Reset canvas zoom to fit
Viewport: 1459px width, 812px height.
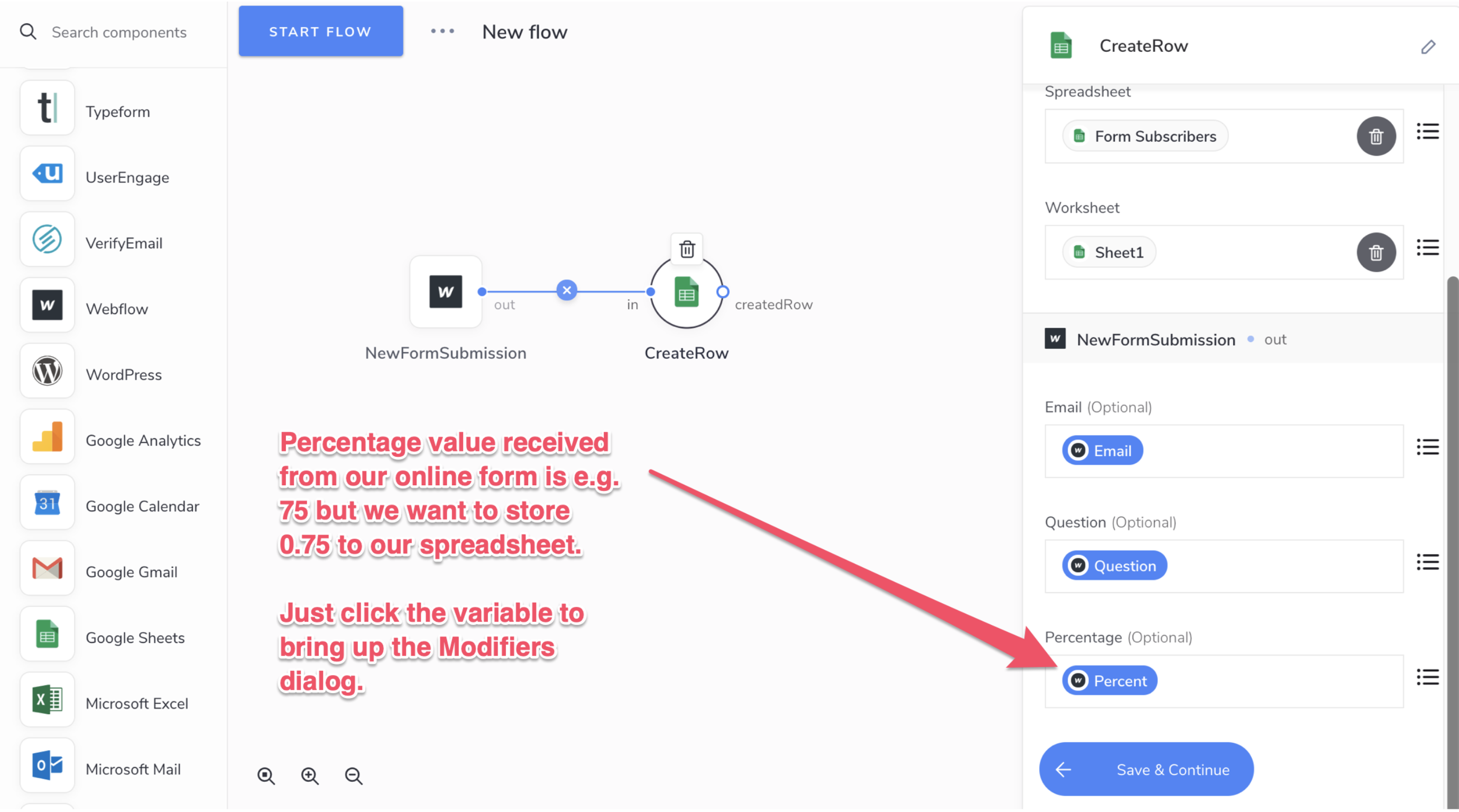(266, 776)
